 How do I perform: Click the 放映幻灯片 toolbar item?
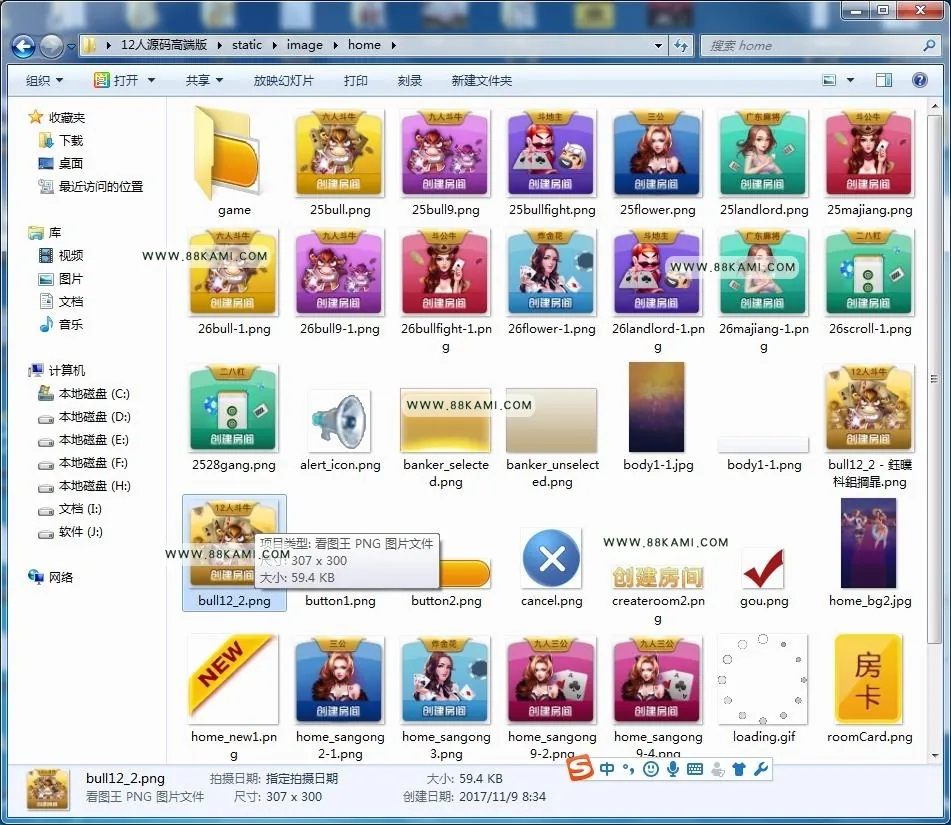[284, 80]
